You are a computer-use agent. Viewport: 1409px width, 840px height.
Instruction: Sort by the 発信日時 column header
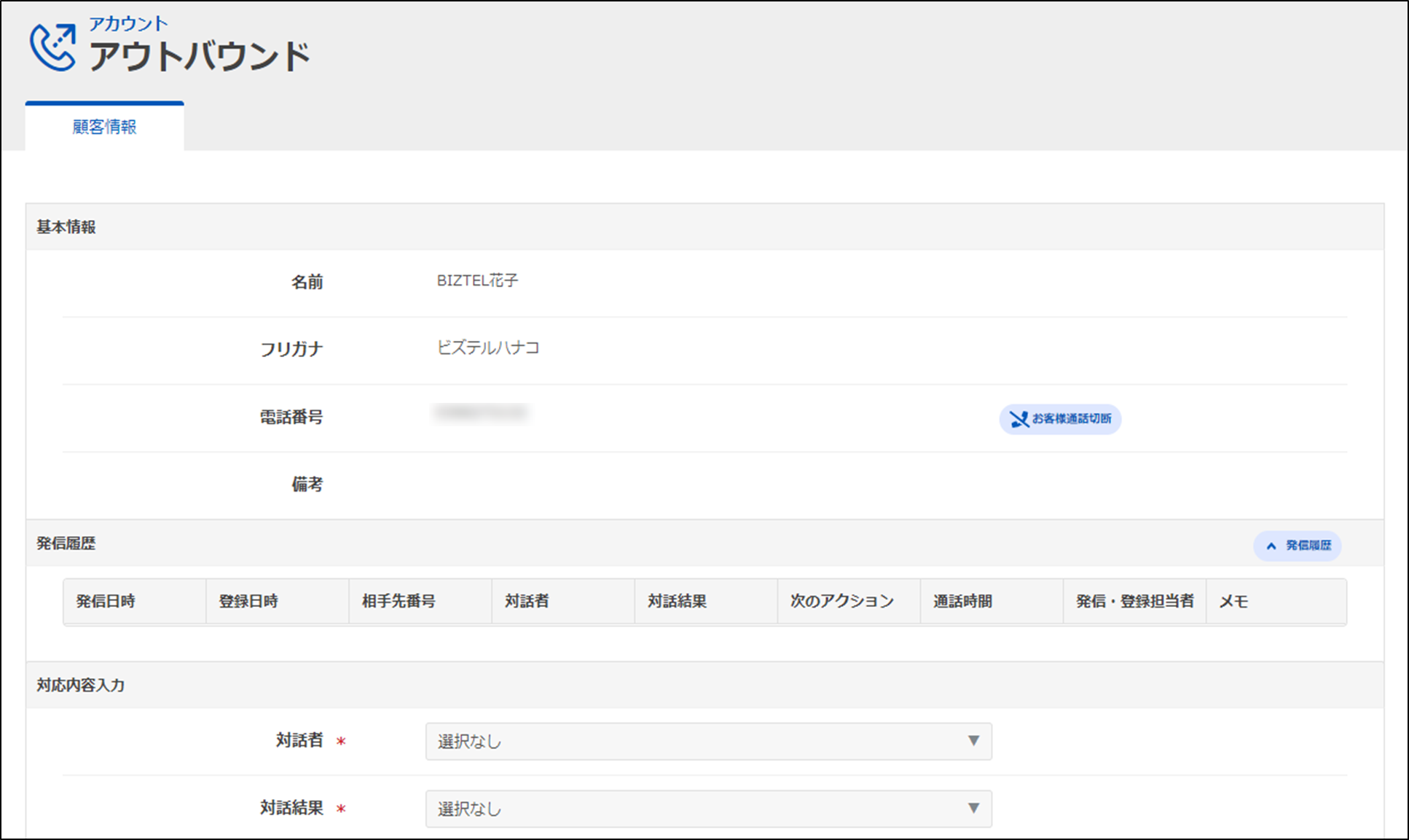106,602
